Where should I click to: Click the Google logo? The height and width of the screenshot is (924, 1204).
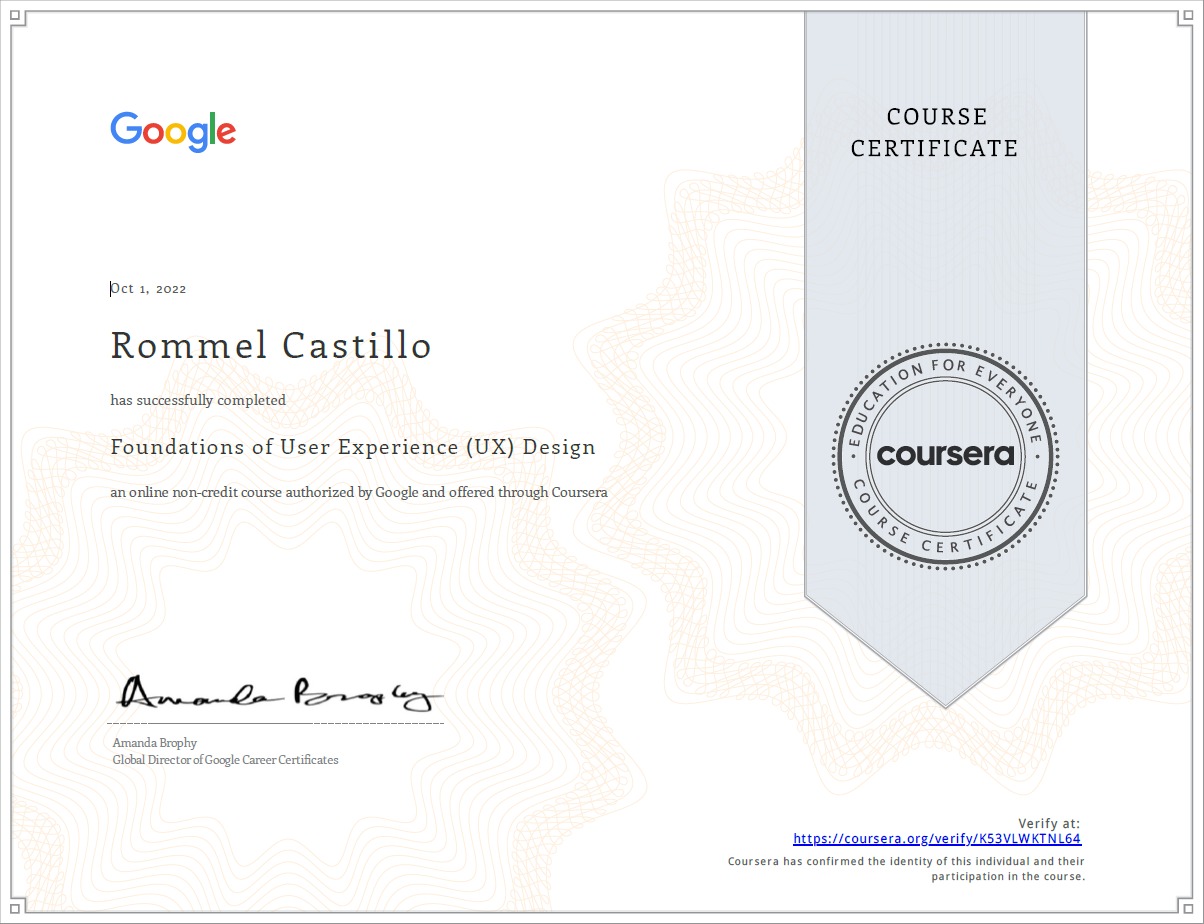point(173,131)
